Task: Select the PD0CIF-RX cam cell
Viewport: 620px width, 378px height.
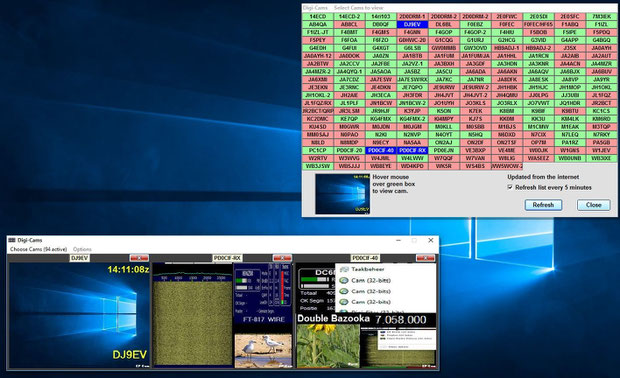Action: pyautogui.click(x=412, y=150)
